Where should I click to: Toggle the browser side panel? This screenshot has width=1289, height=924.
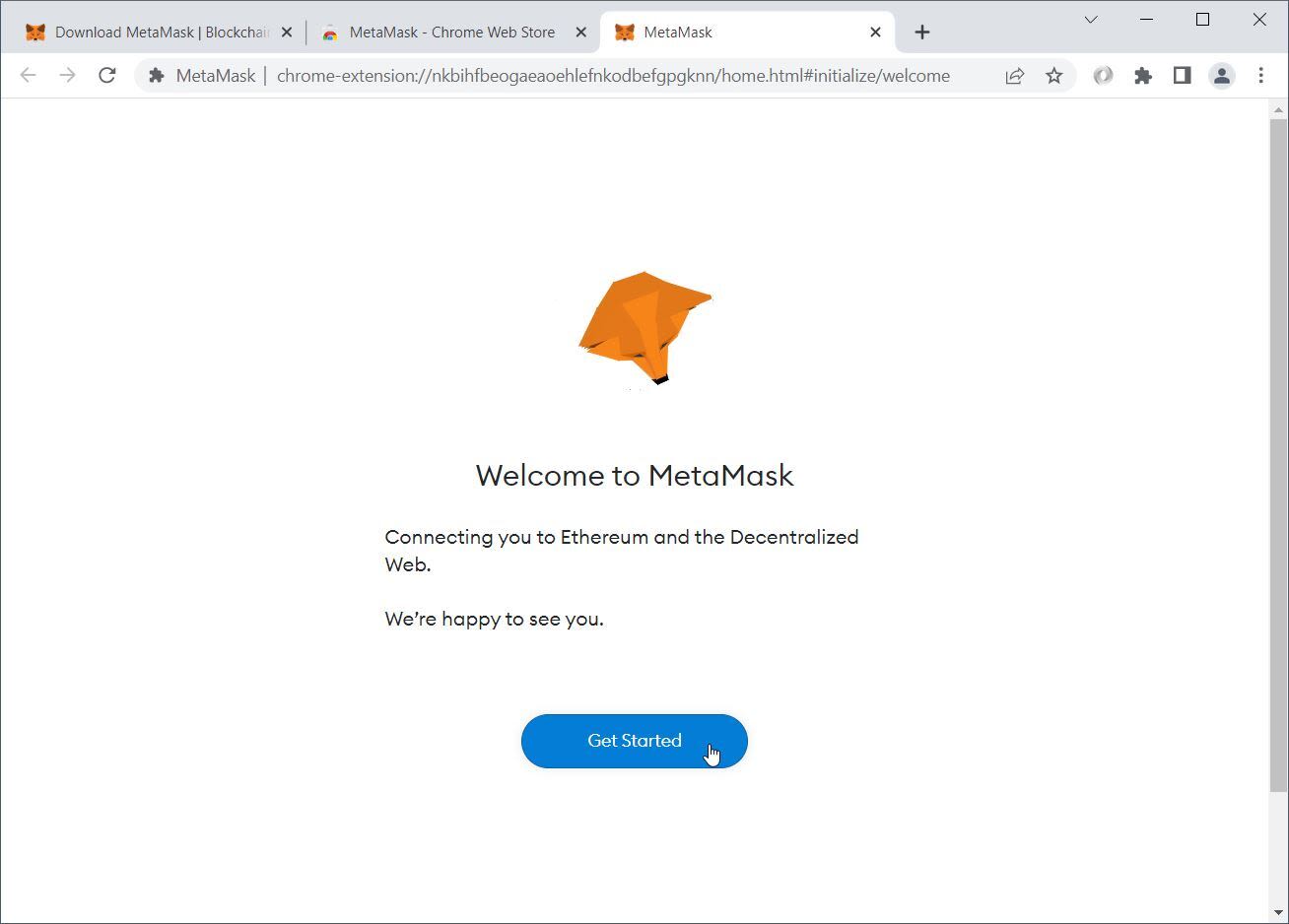(1182, 76)
